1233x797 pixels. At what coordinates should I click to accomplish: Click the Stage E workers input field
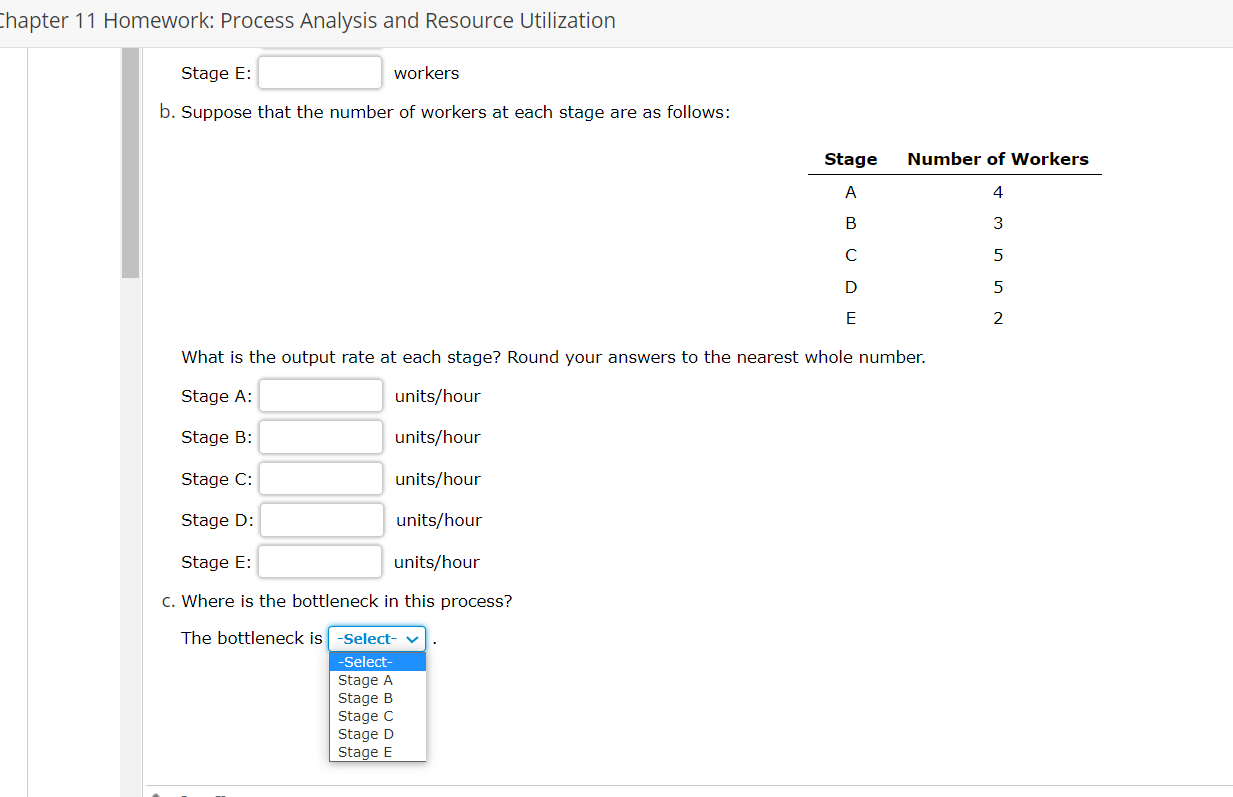click(x=320, y=73)
